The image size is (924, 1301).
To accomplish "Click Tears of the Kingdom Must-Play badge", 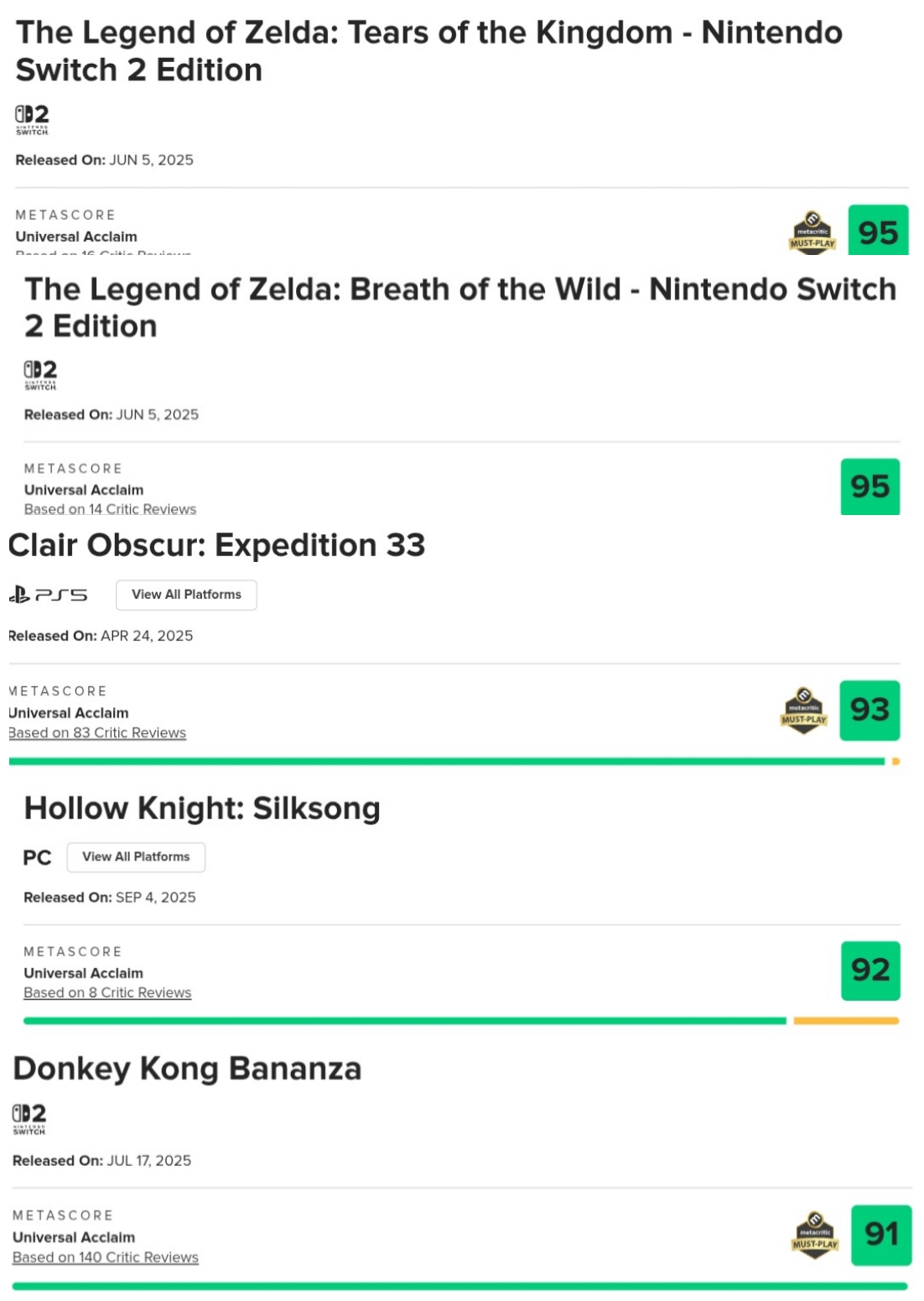I will pyautogui.click(x=812, y=232).
